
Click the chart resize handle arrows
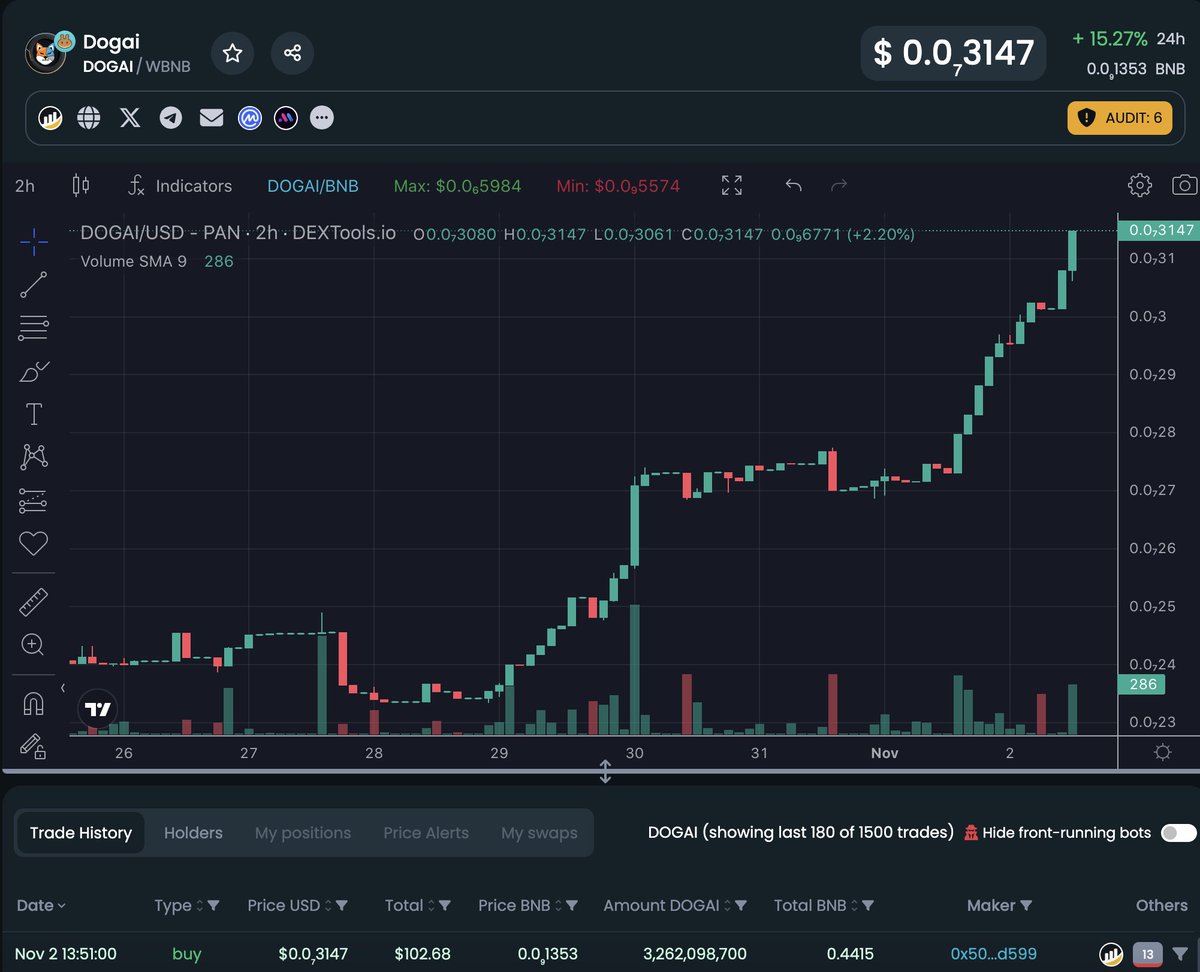pos(605,771)
